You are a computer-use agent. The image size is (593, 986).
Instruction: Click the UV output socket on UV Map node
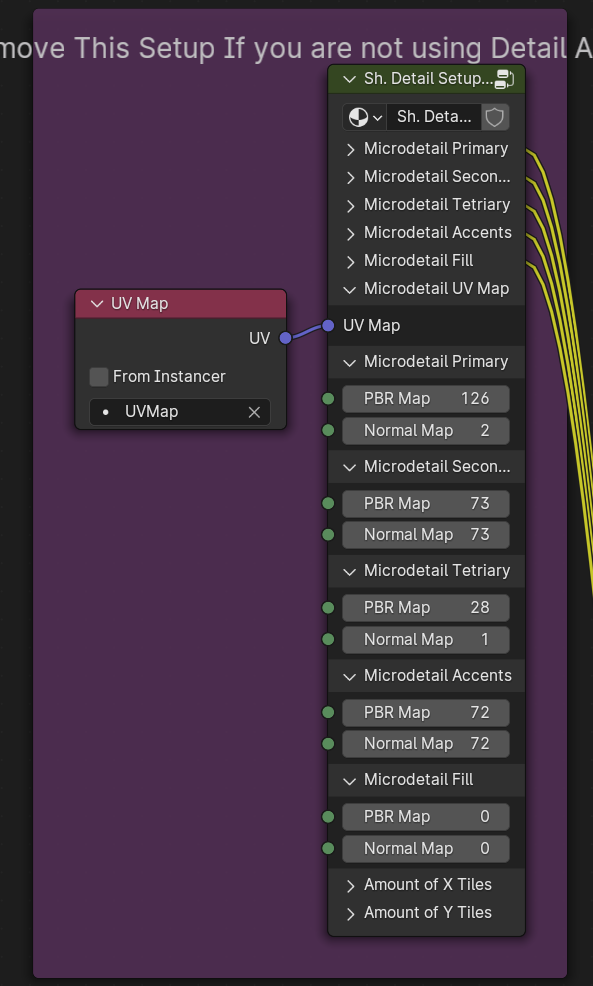285,338
